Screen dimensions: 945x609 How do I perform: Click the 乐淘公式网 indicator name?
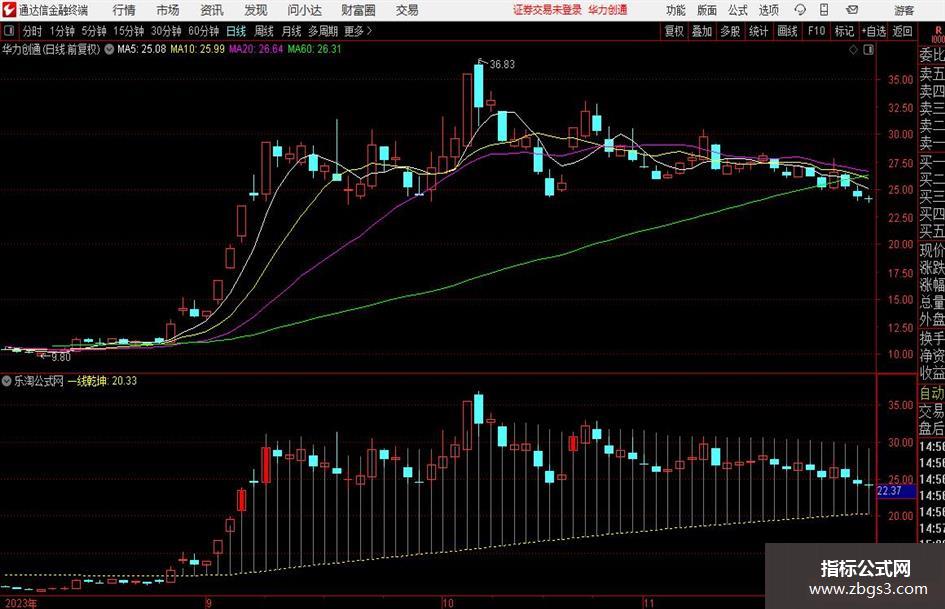click(39, 381)
